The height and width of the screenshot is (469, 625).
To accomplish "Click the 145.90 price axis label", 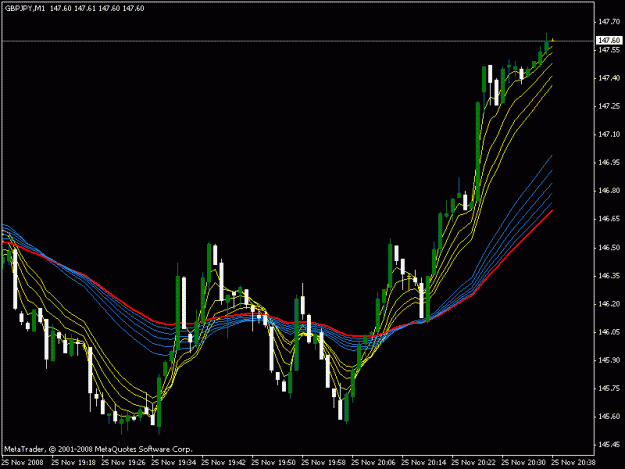I will (x=609, y=360).
